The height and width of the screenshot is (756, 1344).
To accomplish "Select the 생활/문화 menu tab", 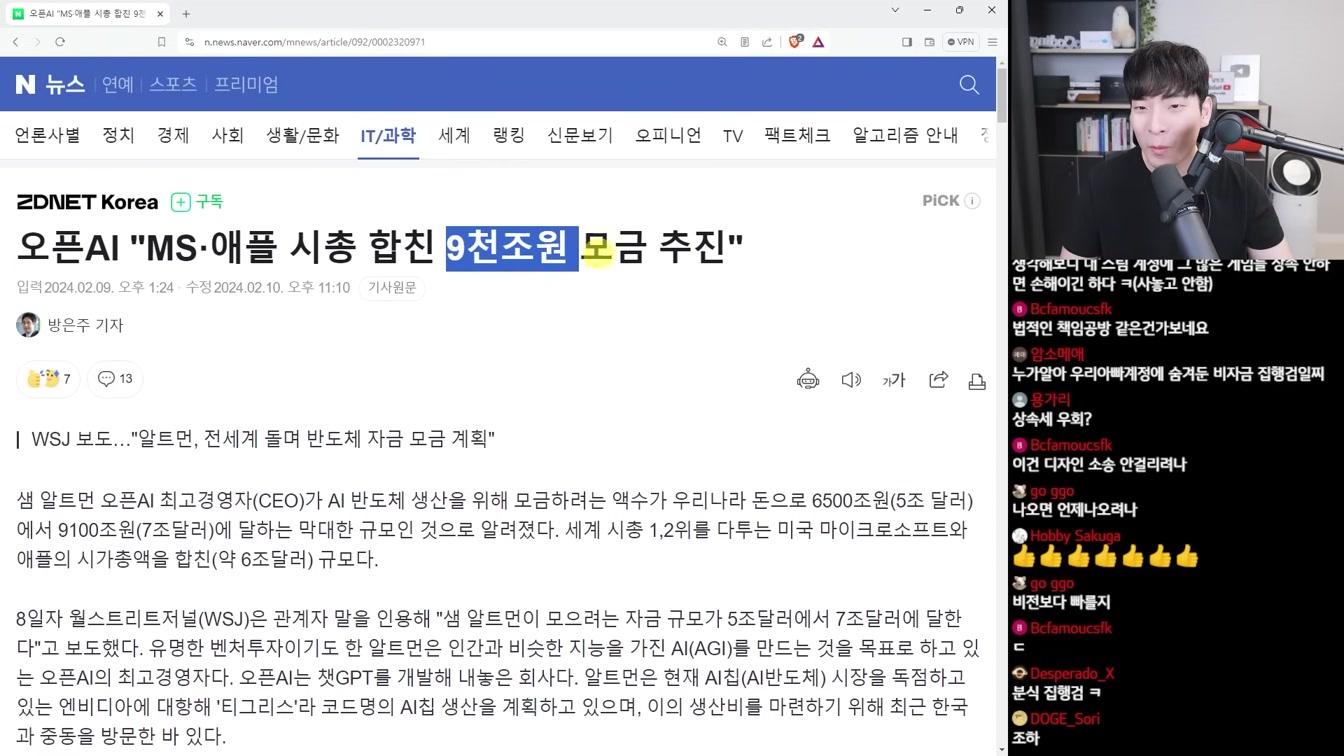I will point(302,135).
